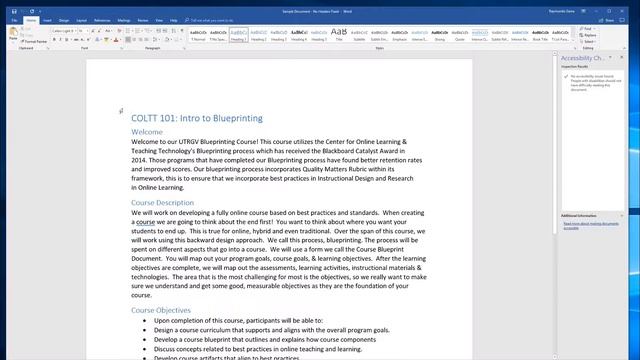
Task: Click the Redo icon in title bar
Action: [x=32, y=11]
